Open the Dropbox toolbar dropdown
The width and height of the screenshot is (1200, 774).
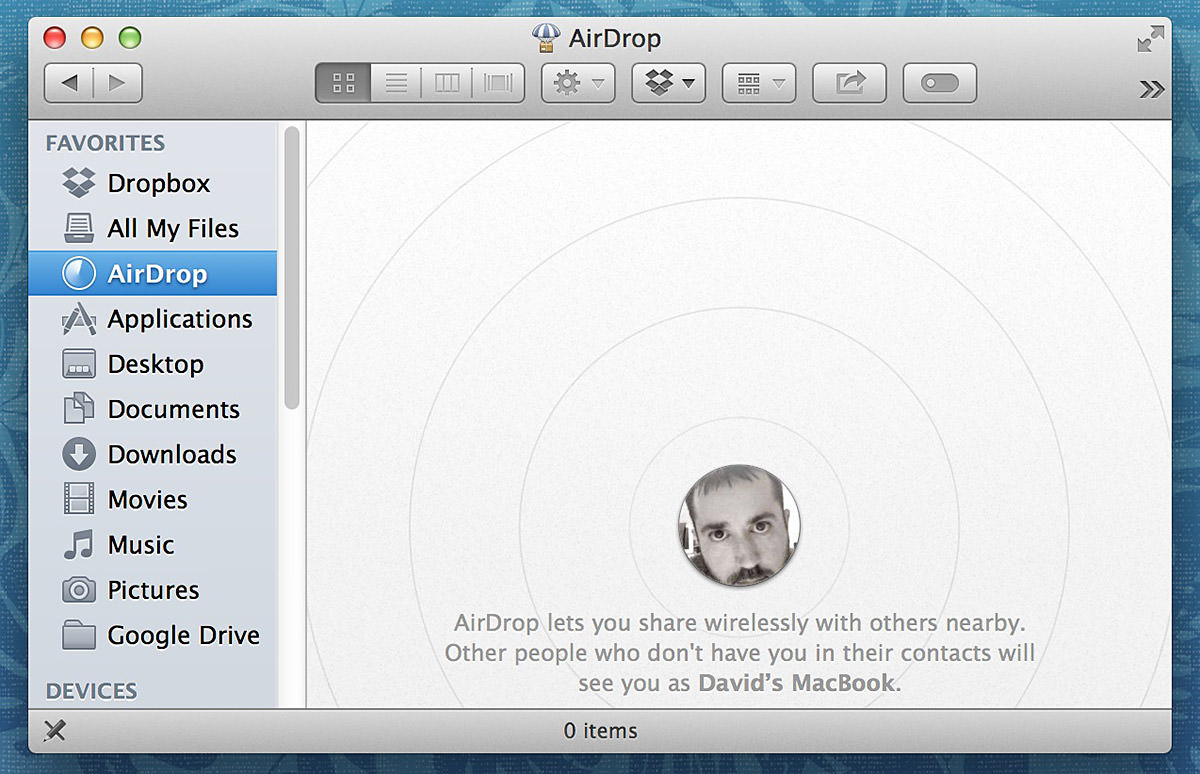(669, 83)
